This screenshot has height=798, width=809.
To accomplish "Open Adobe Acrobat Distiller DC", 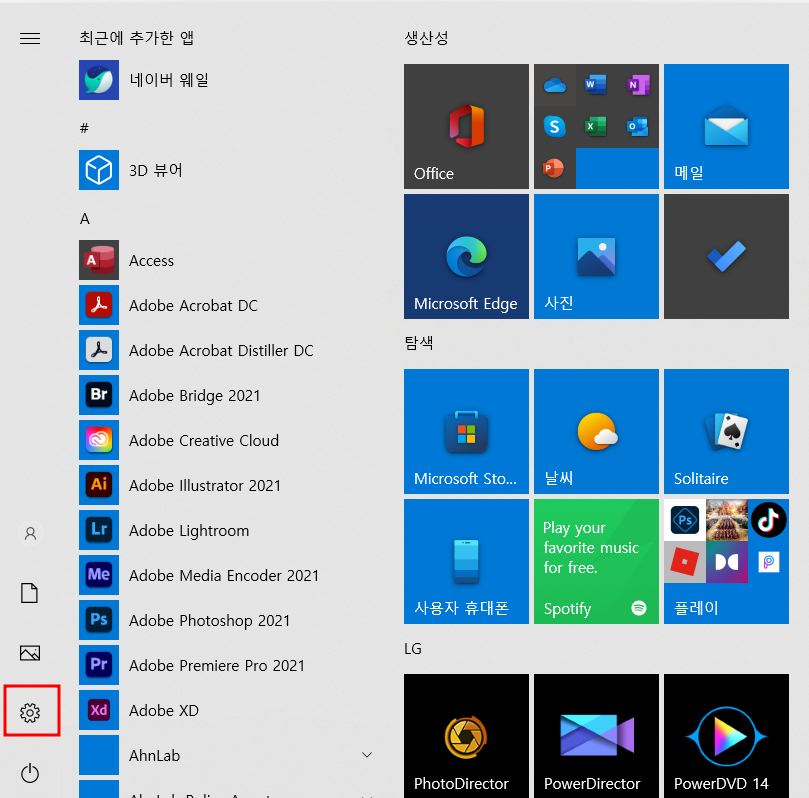I will tap(227, 350).
